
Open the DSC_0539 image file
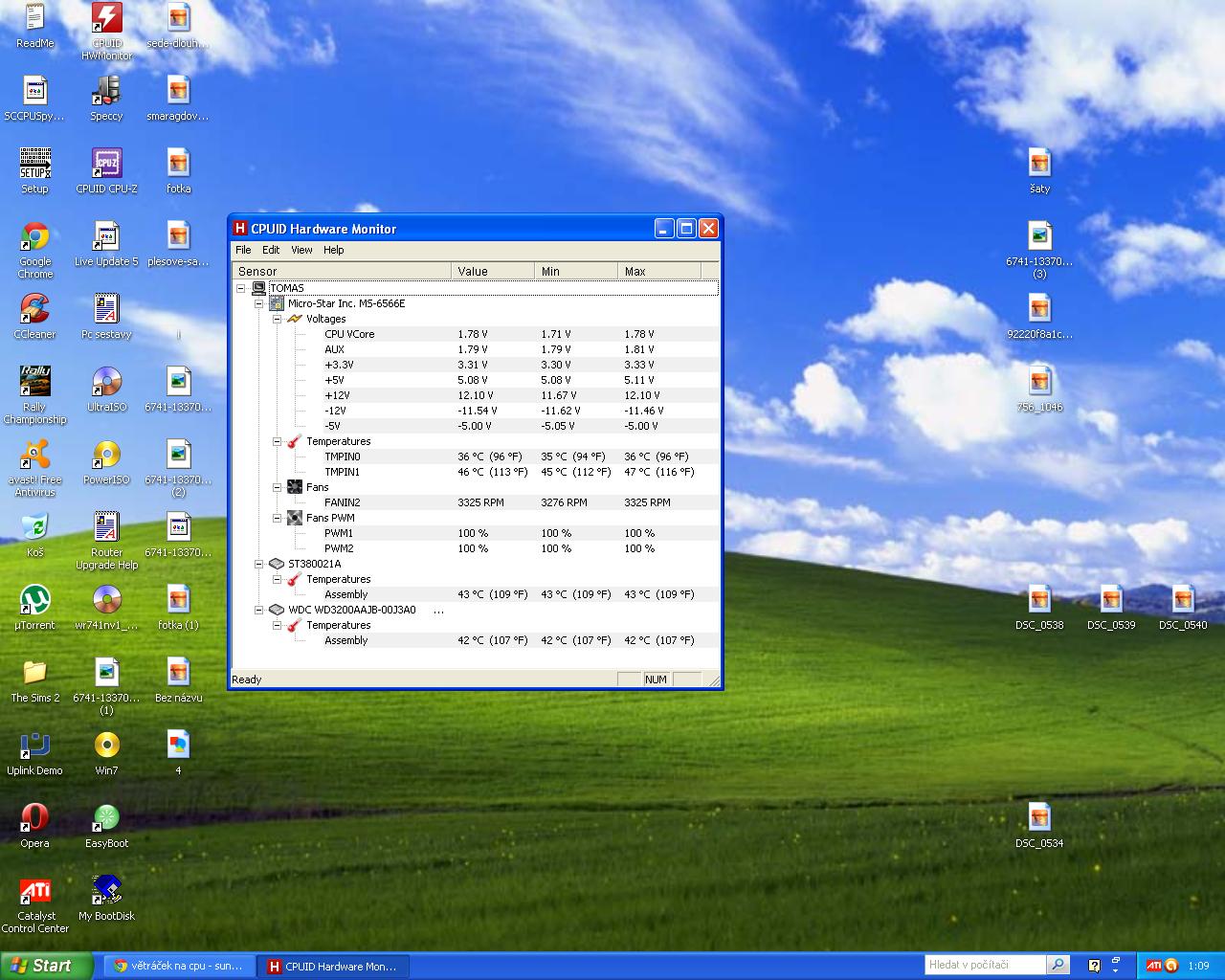click(1111, 608)
